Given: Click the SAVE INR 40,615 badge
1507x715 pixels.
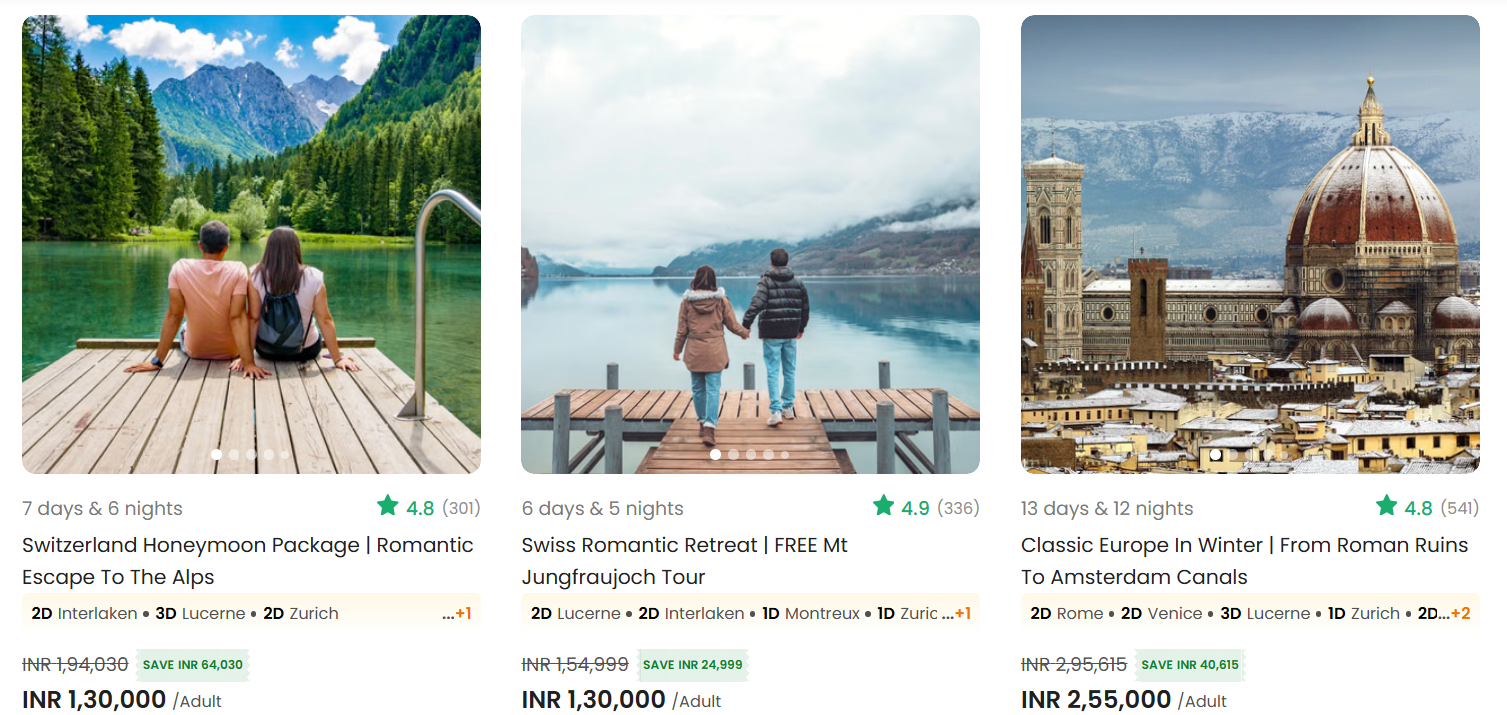Looking at the screenshot, I should (1190, 665).
